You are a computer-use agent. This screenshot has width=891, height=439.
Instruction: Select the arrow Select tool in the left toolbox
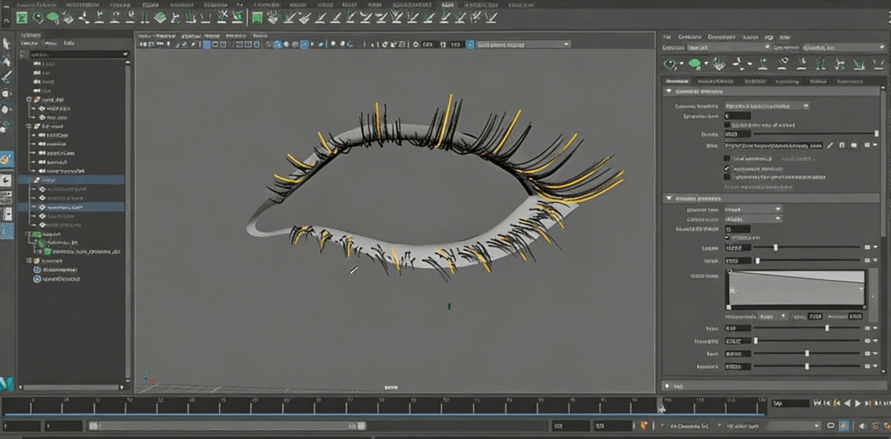6,43
